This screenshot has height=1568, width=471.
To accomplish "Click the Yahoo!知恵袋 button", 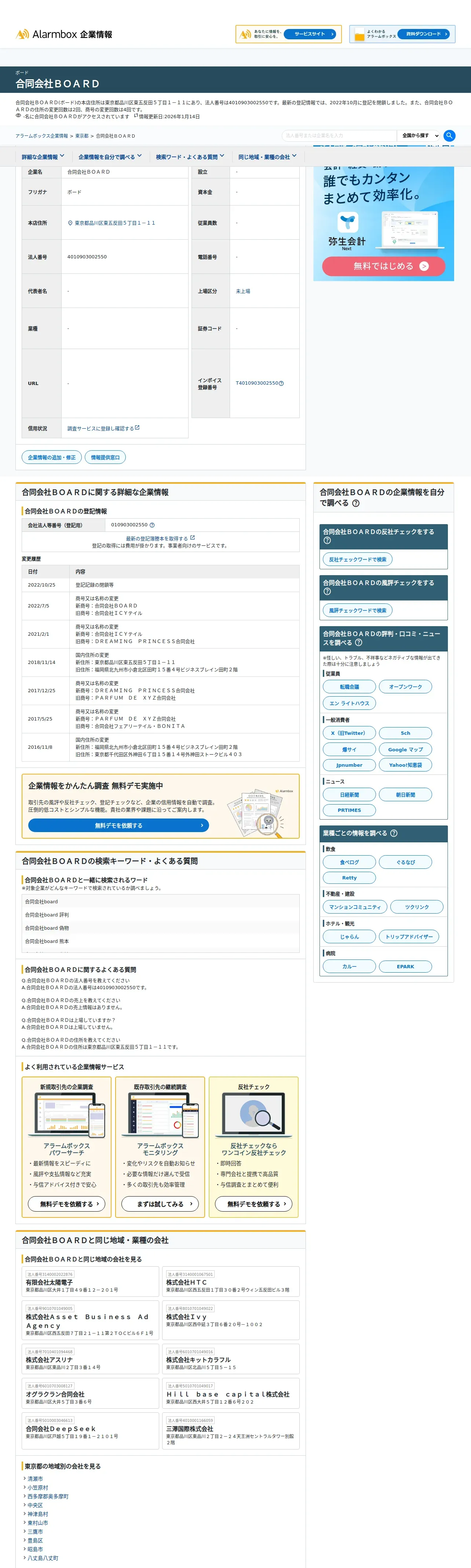I will click(x=405, y=765).
